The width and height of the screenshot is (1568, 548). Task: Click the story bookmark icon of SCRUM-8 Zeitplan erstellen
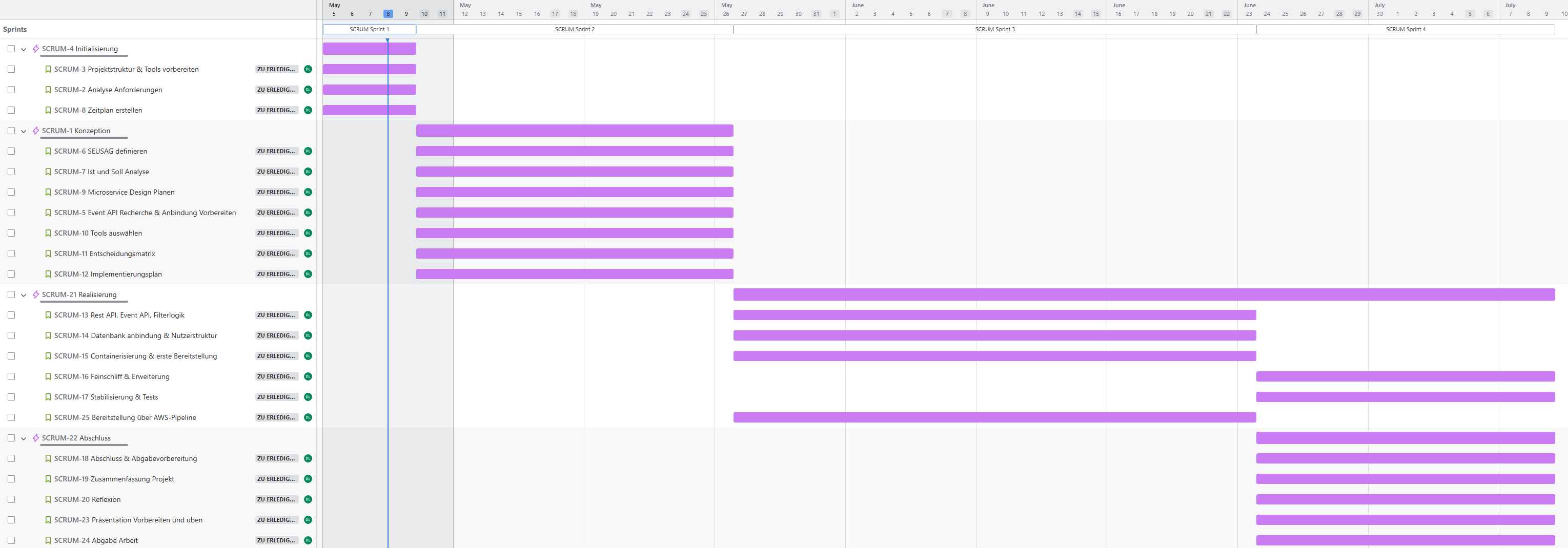48,110
